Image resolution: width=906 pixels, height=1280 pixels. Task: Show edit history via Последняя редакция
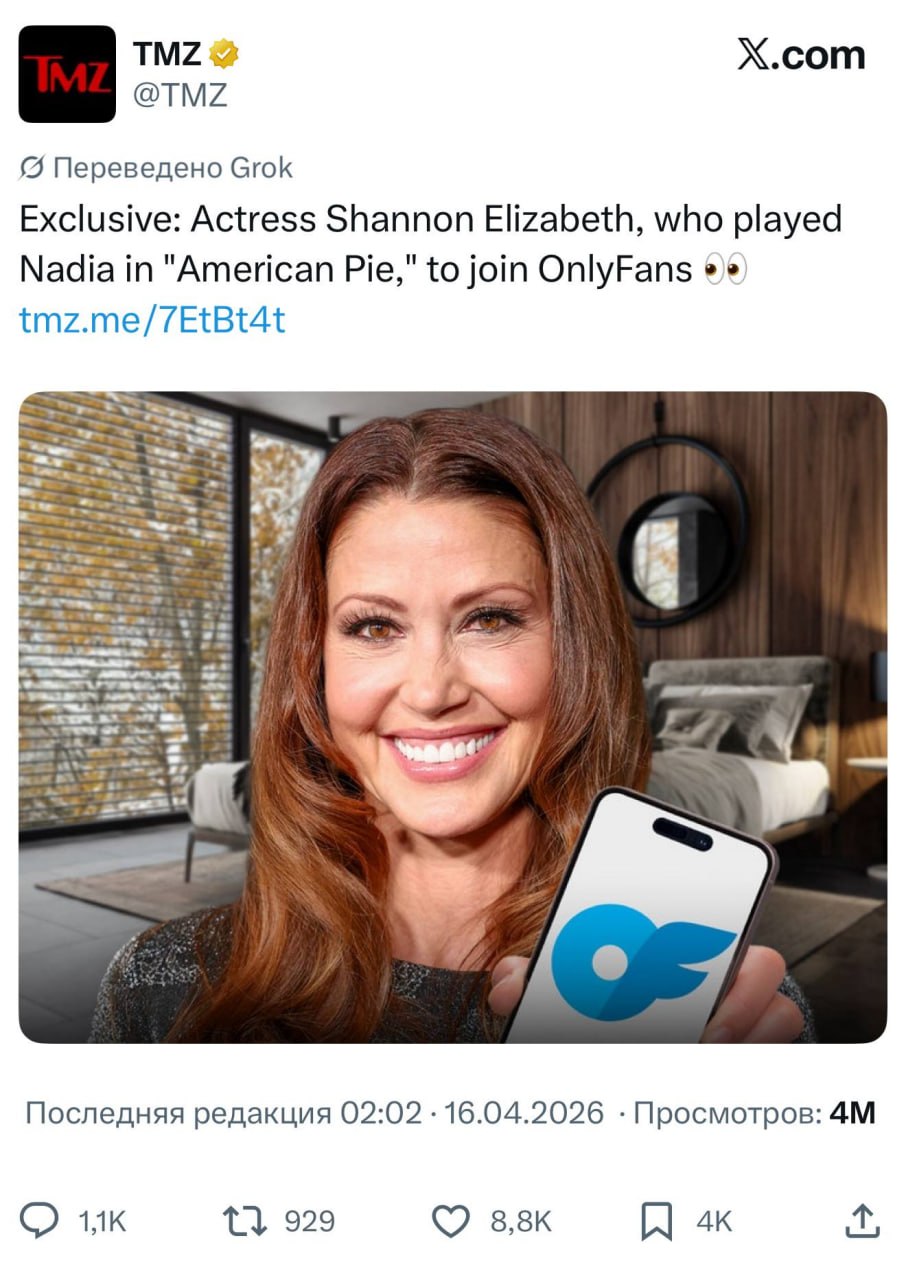[x=223, y=1113]
